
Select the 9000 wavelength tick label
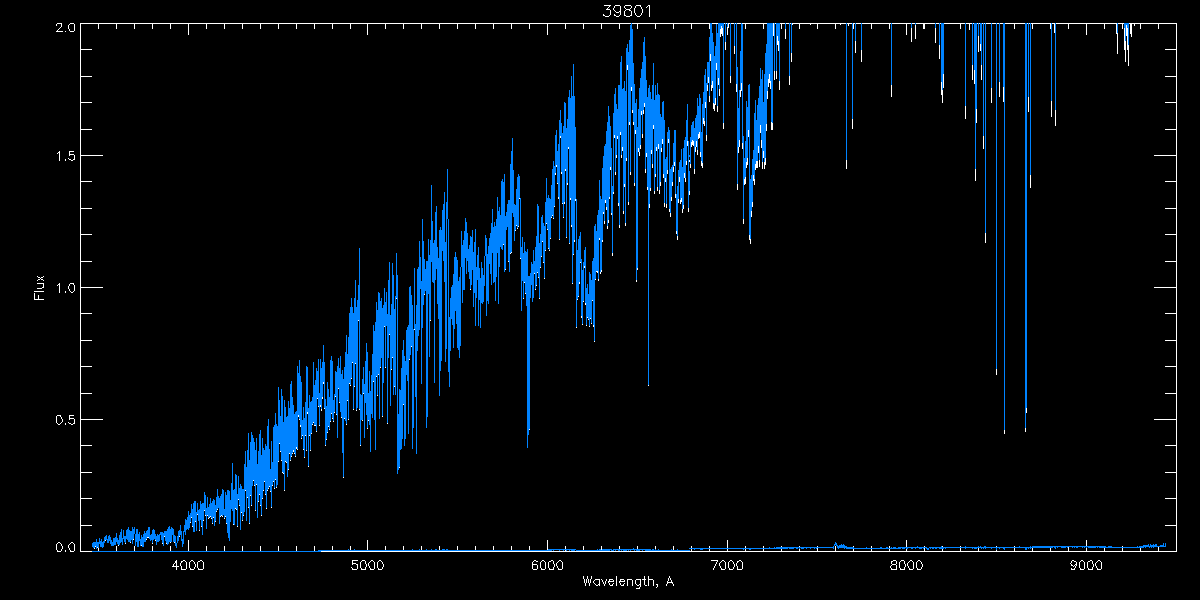point(1086,565)
